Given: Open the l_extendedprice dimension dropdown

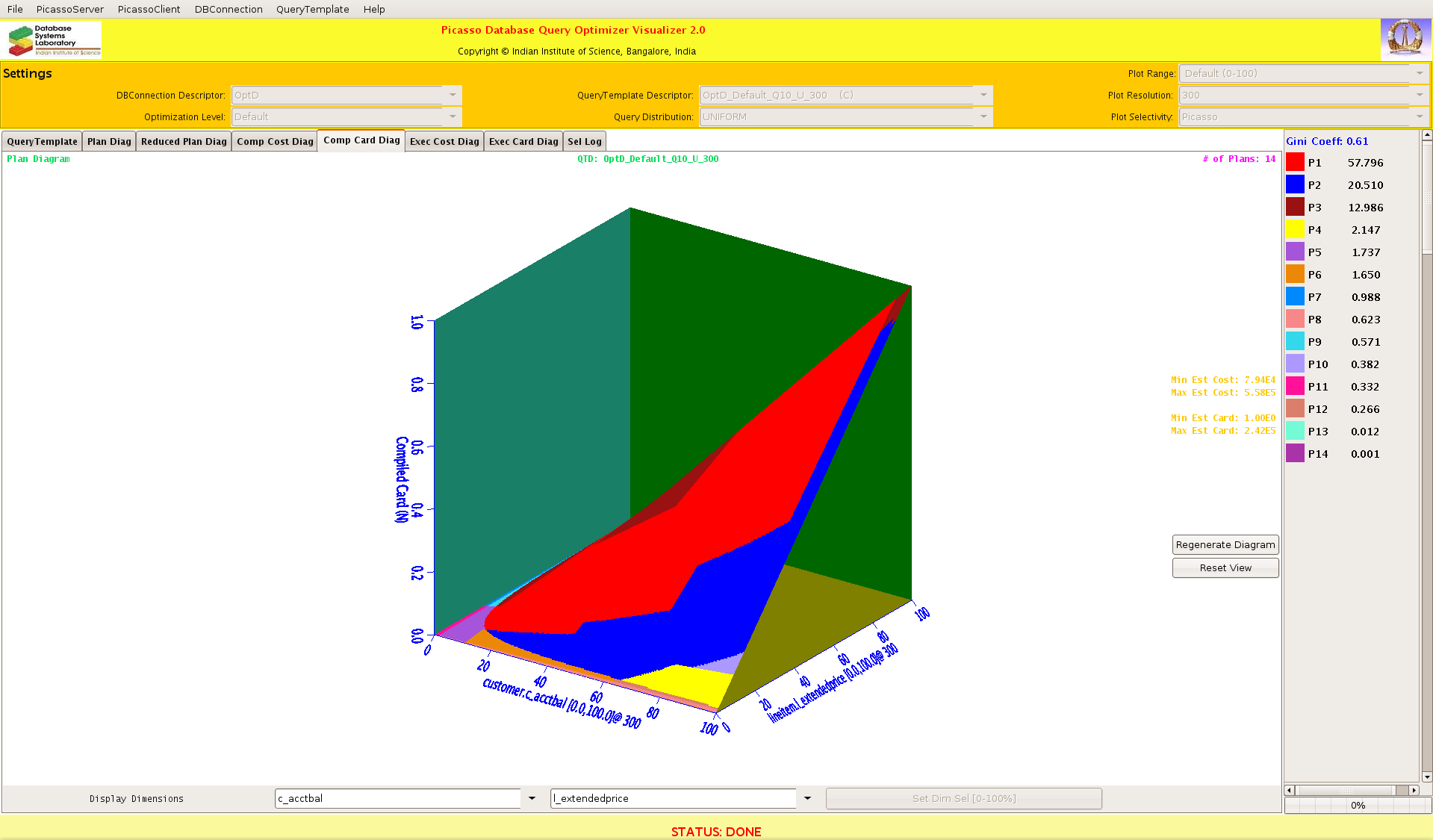Looking at the screenshot, I should [807, 798].
